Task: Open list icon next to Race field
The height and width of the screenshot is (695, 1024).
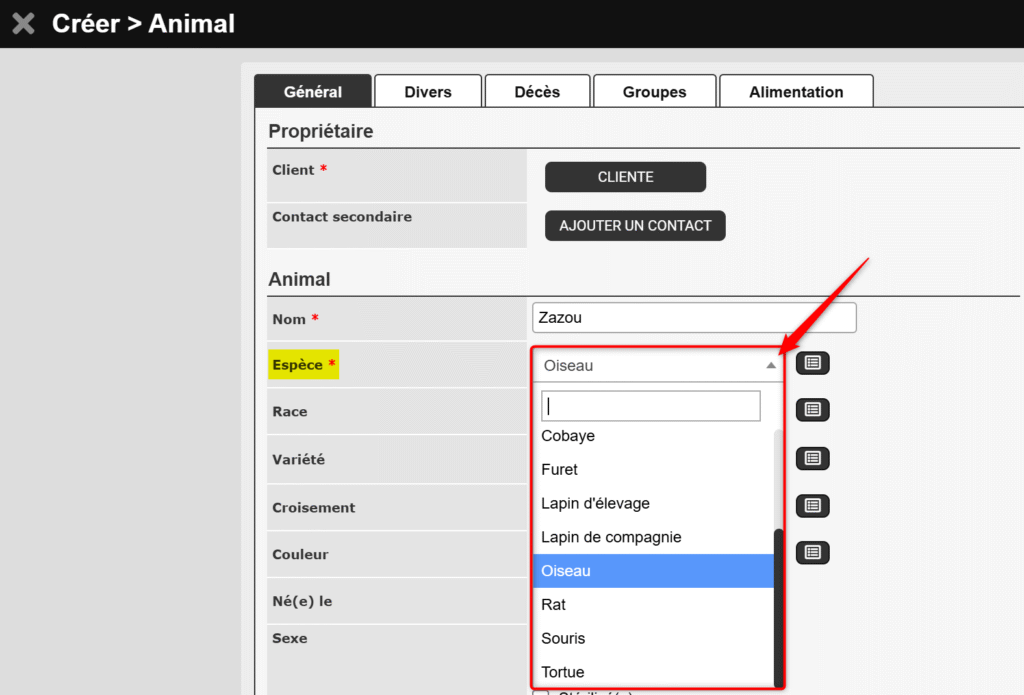Action: (812, 409)
